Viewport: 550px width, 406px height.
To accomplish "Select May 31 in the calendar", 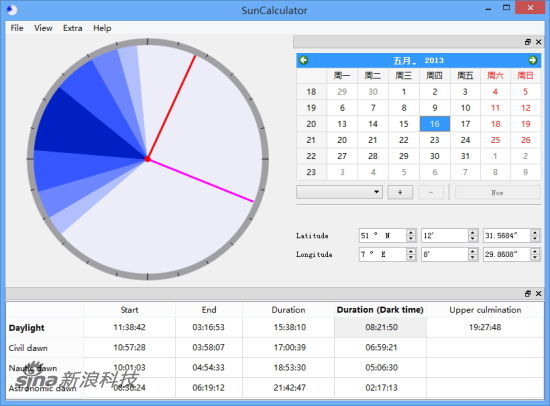I will (x=465, y=156).
